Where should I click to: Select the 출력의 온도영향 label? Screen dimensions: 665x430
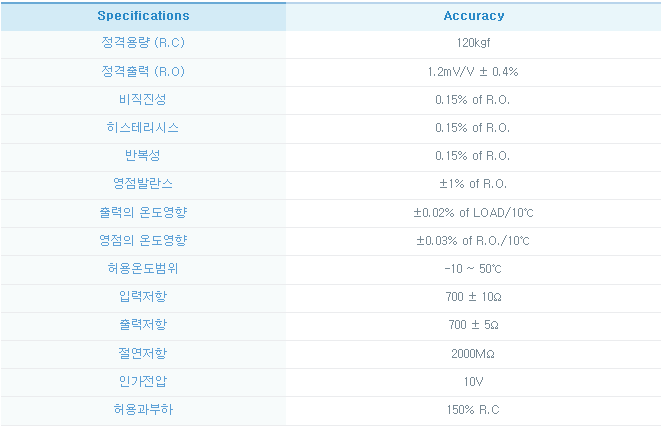(143, 212)
